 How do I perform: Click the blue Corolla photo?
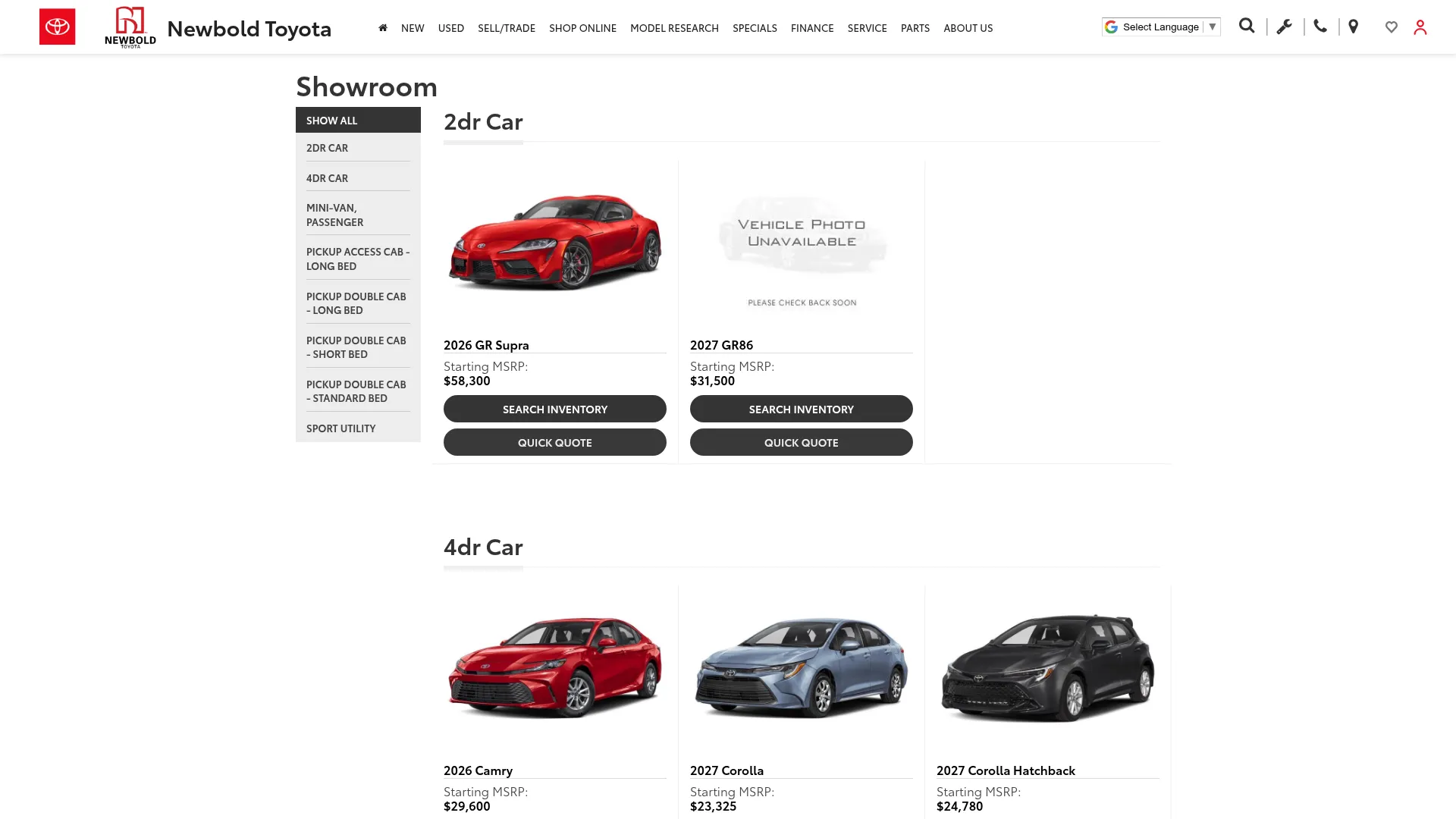(802, 667)
